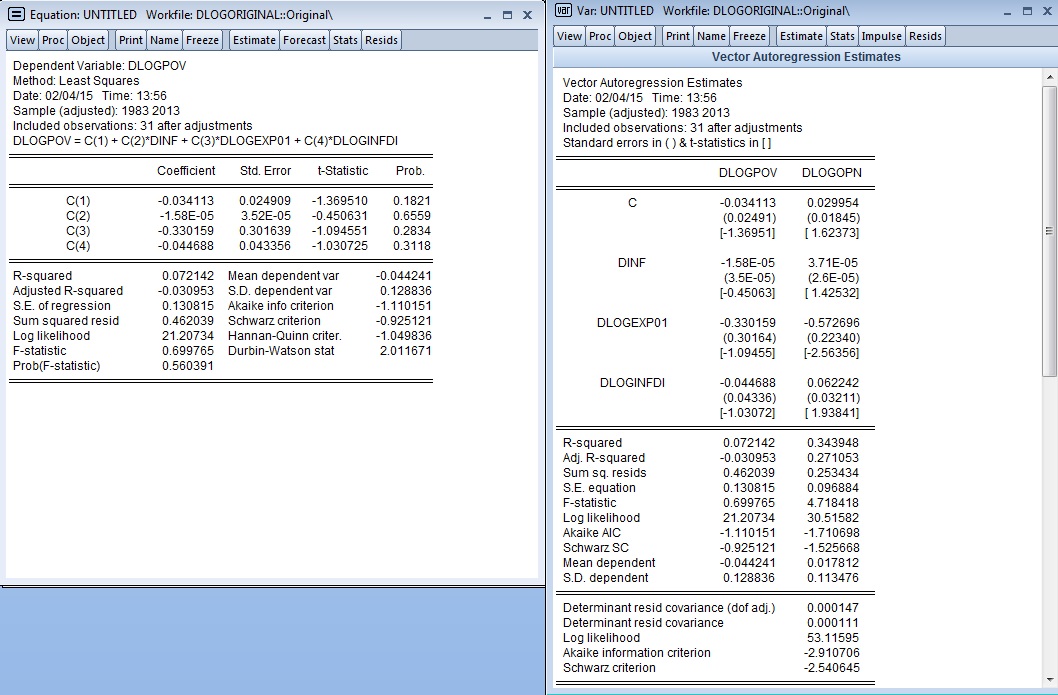This screenshot has width=1058, height=695.
Task: Select C(4) Std. Error 0.043356
Action: (x=264, y=246)
